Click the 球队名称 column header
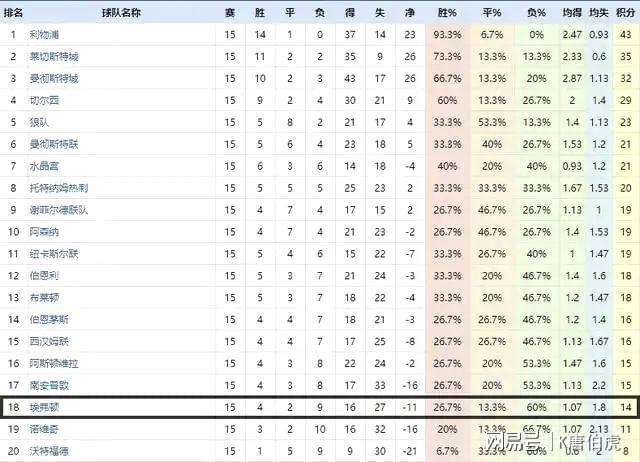Viewport: 640px width, 462px height. (x=121, y=12)
